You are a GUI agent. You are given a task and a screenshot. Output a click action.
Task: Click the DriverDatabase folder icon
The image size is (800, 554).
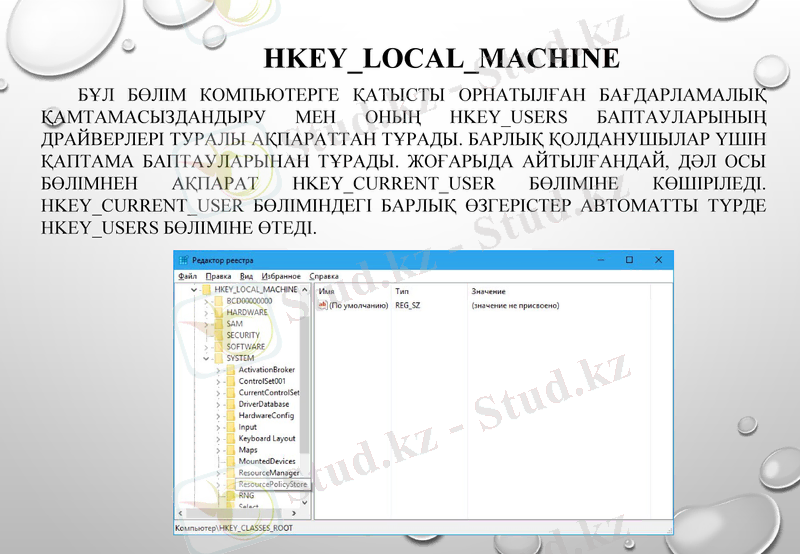pos(231,404)
